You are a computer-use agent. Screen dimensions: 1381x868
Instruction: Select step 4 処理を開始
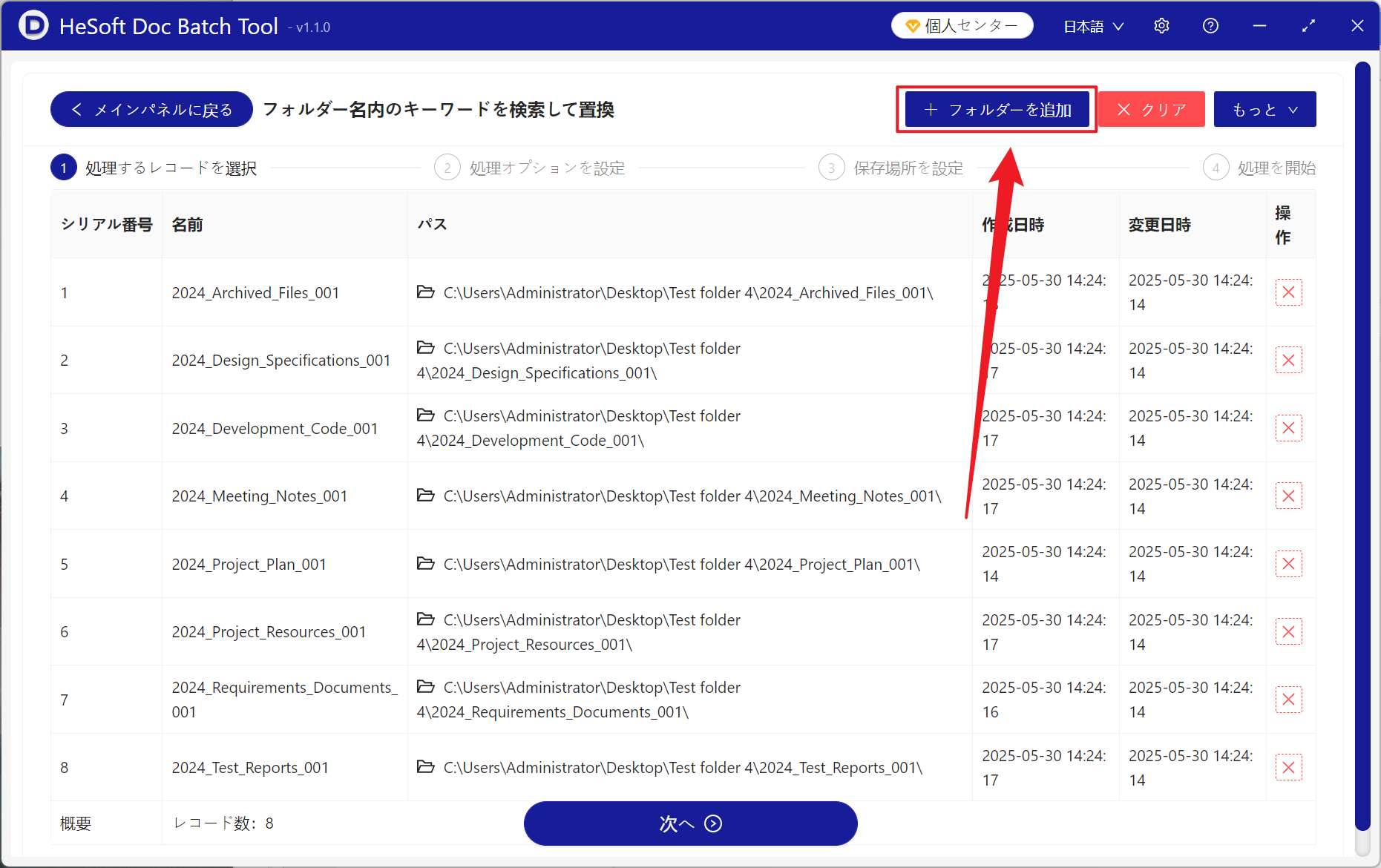coord(1259,168)
